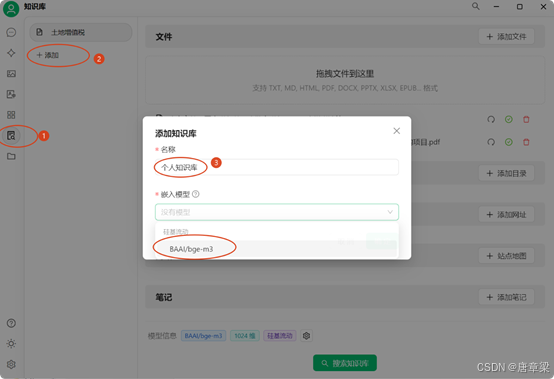Select the knowledge base sidebar icon
The width and height of the screenshot is (554, 379).
tap(11, 135)
